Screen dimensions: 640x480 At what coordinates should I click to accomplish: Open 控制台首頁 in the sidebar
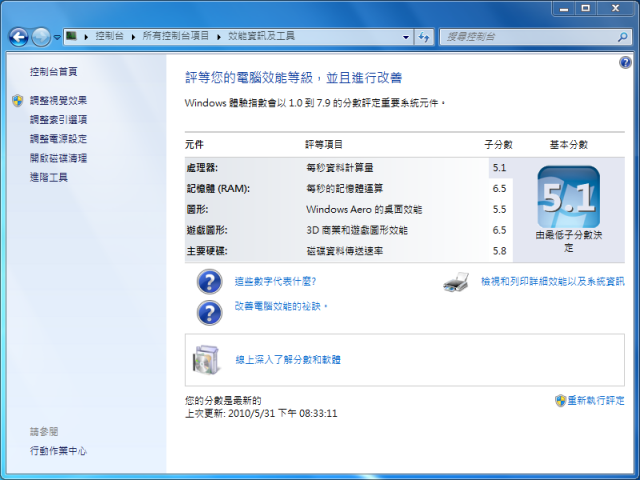53,72
